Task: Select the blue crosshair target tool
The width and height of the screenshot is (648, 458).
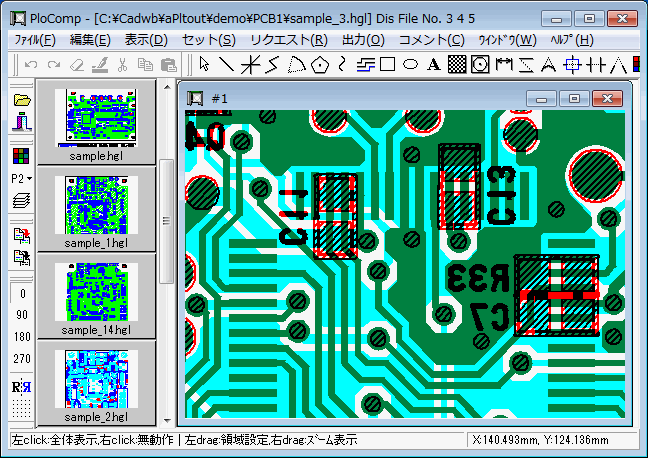Action: point(572,64)
